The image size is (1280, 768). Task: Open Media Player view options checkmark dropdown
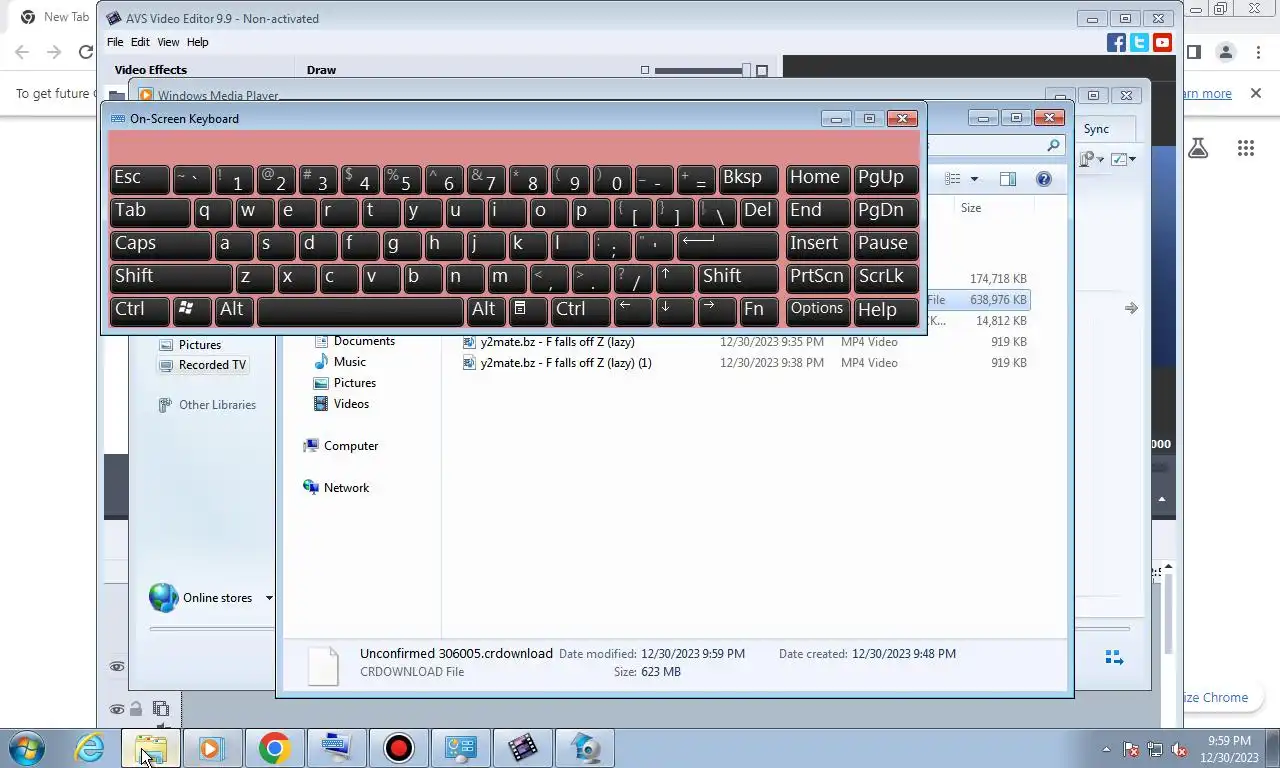coord(1124,159)
